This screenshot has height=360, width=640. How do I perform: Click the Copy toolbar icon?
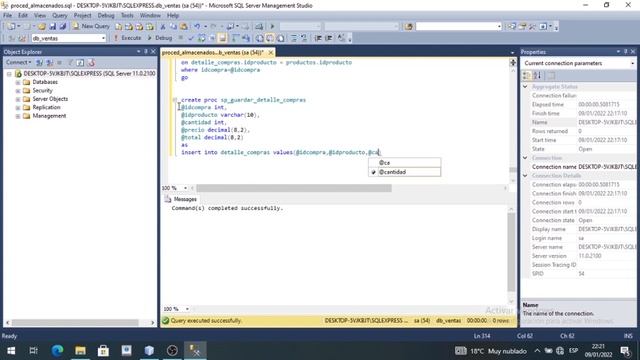click(173, 27)
